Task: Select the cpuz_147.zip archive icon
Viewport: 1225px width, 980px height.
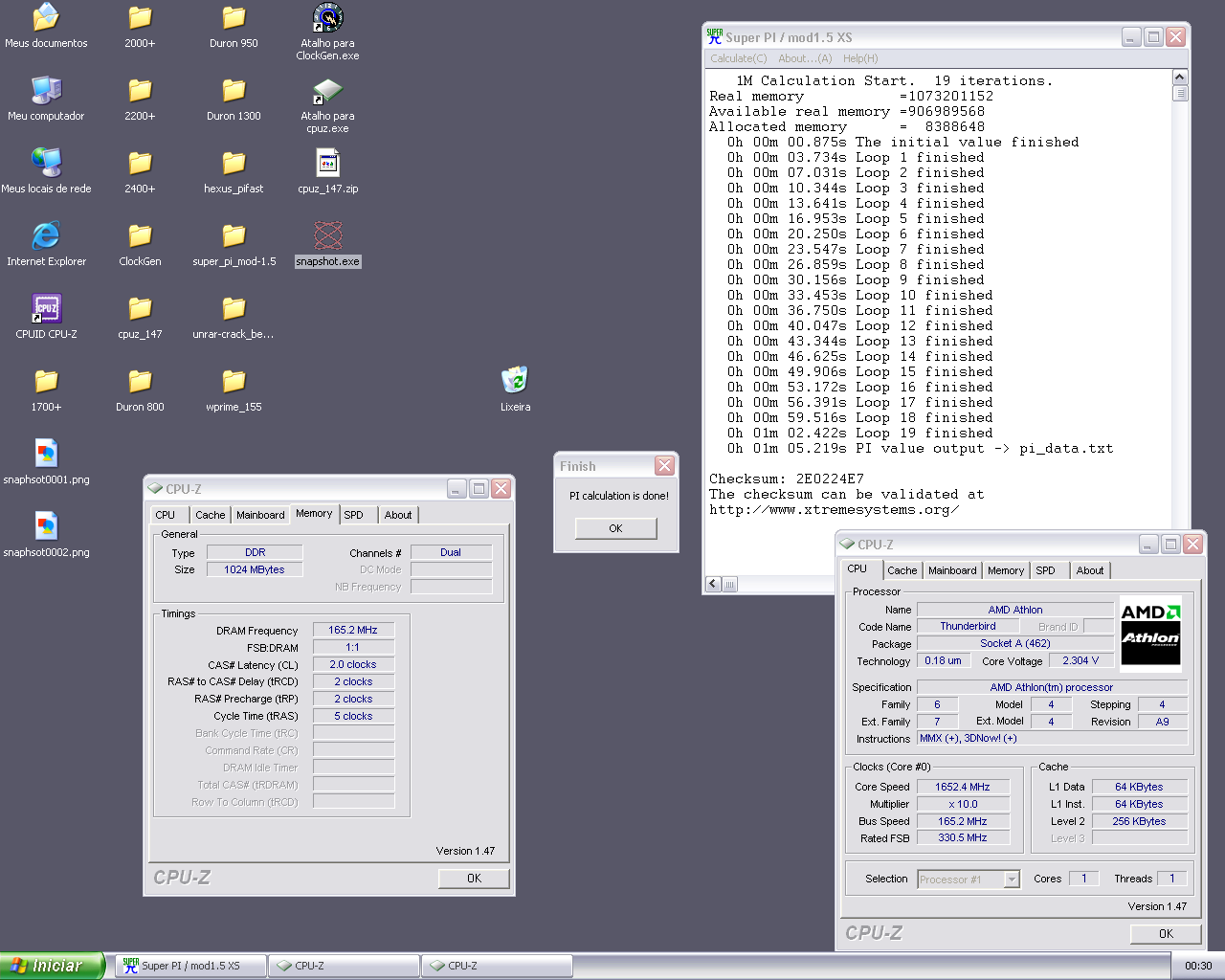Action: pyautogui.click(x=327, y=171)
